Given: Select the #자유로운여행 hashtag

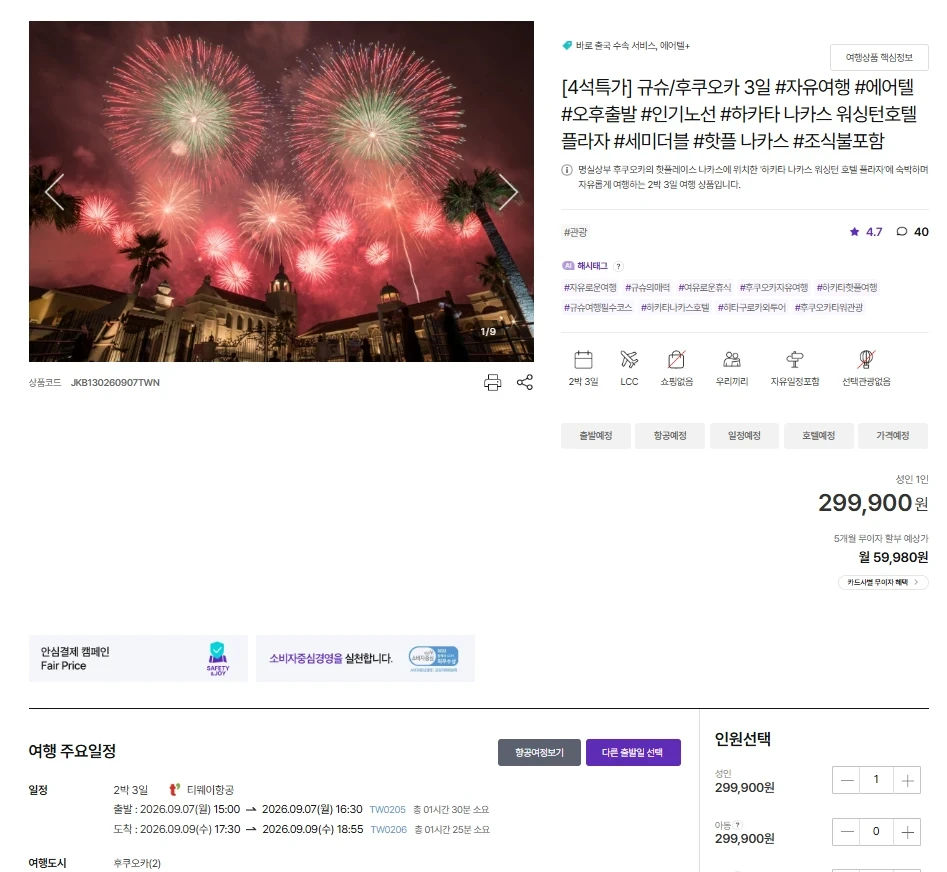Looking at the screenshot, I should click(x=590, y=287).
